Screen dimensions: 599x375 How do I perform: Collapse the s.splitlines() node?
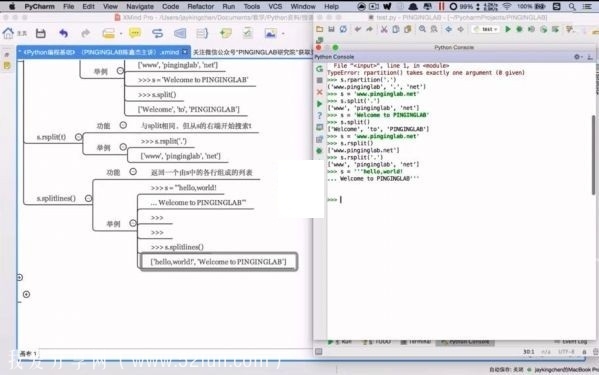coord(88,198)
